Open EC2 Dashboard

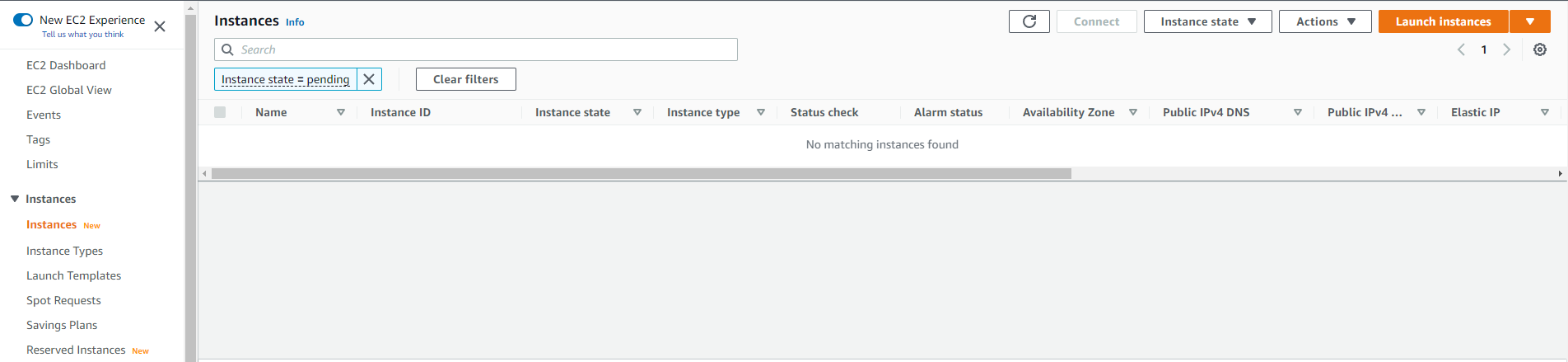(66, 65)
